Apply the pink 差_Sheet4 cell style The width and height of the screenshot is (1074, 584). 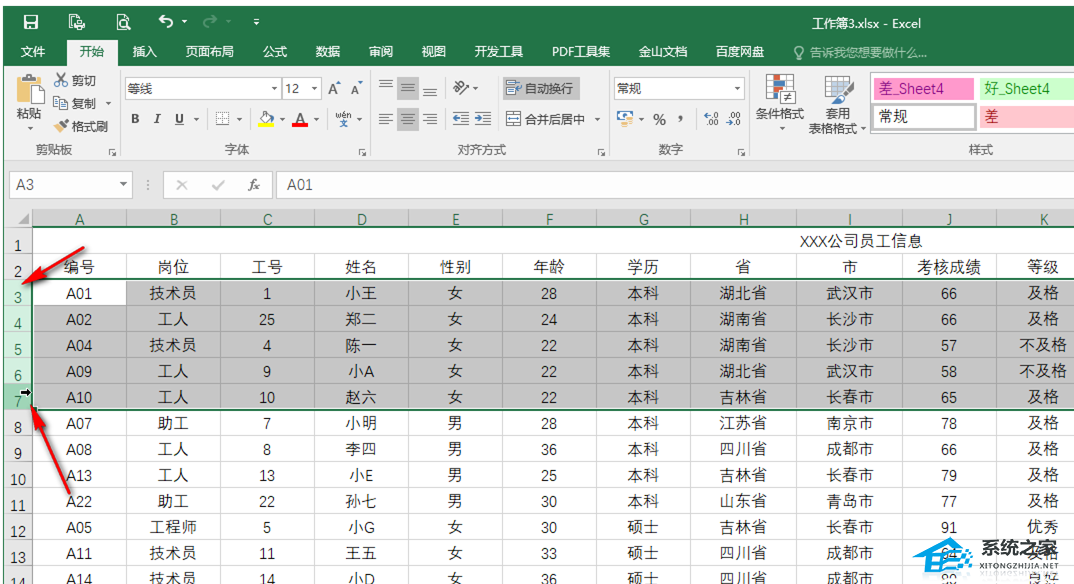pos(923,88)
